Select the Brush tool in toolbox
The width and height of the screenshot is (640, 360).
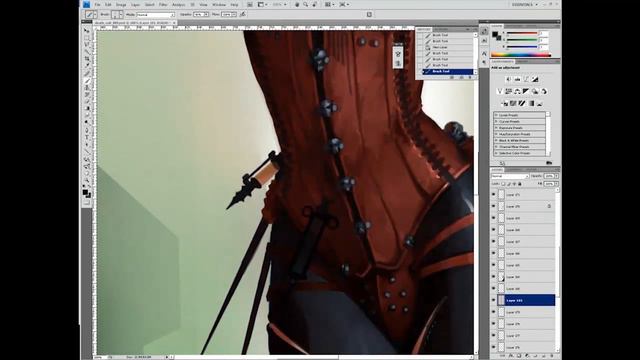(87, 81)
